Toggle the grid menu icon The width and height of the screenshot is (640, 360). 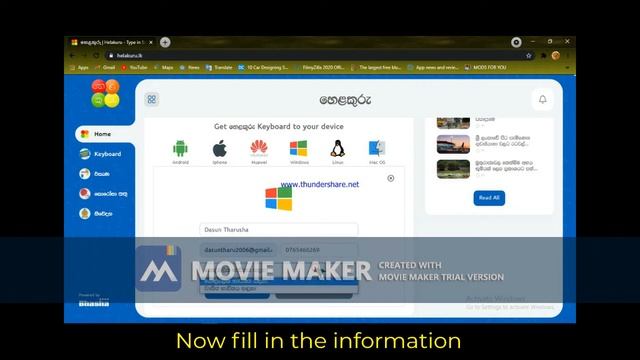(x=151, y=99)
